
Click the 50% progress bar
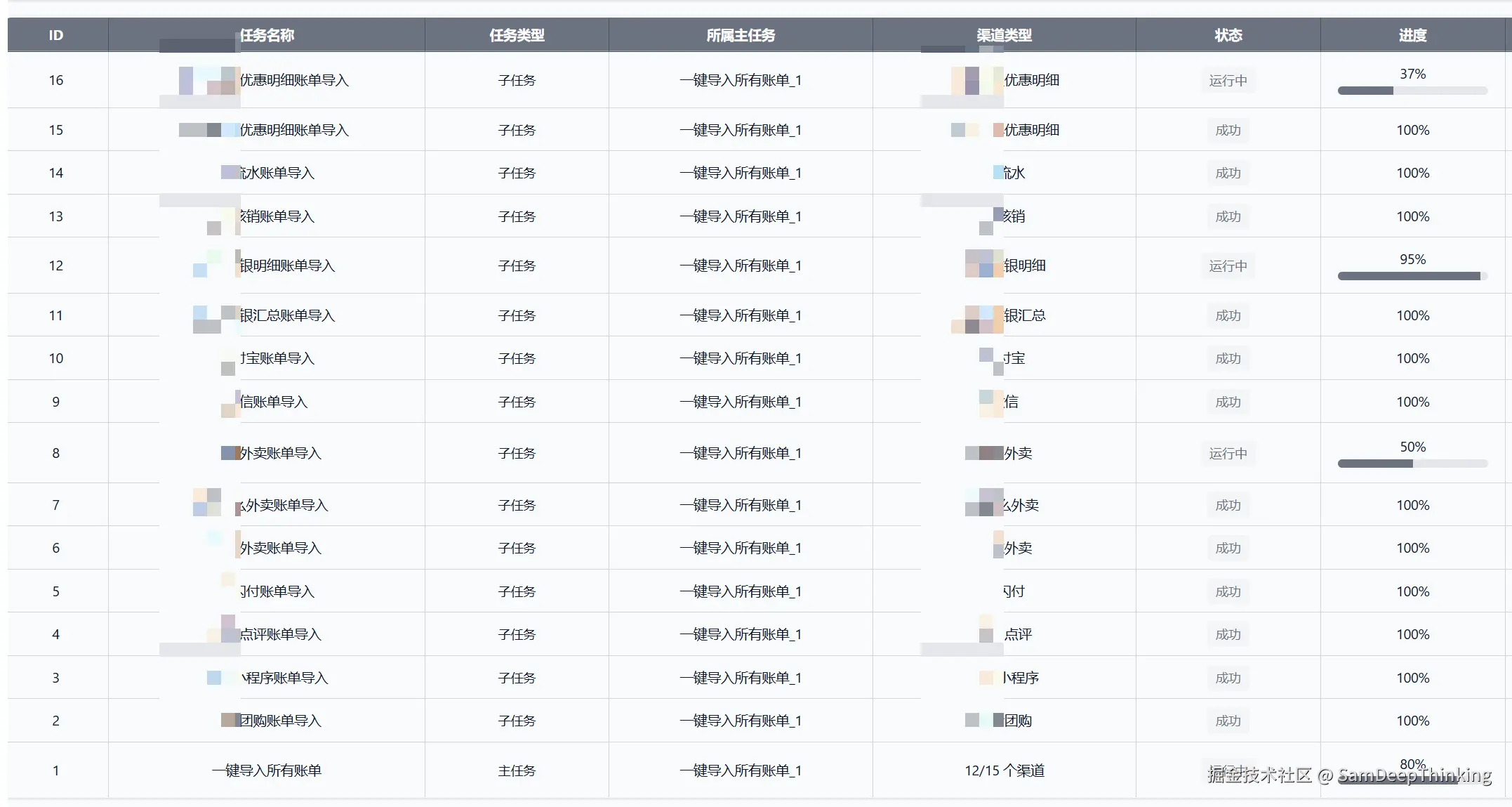1412,464
